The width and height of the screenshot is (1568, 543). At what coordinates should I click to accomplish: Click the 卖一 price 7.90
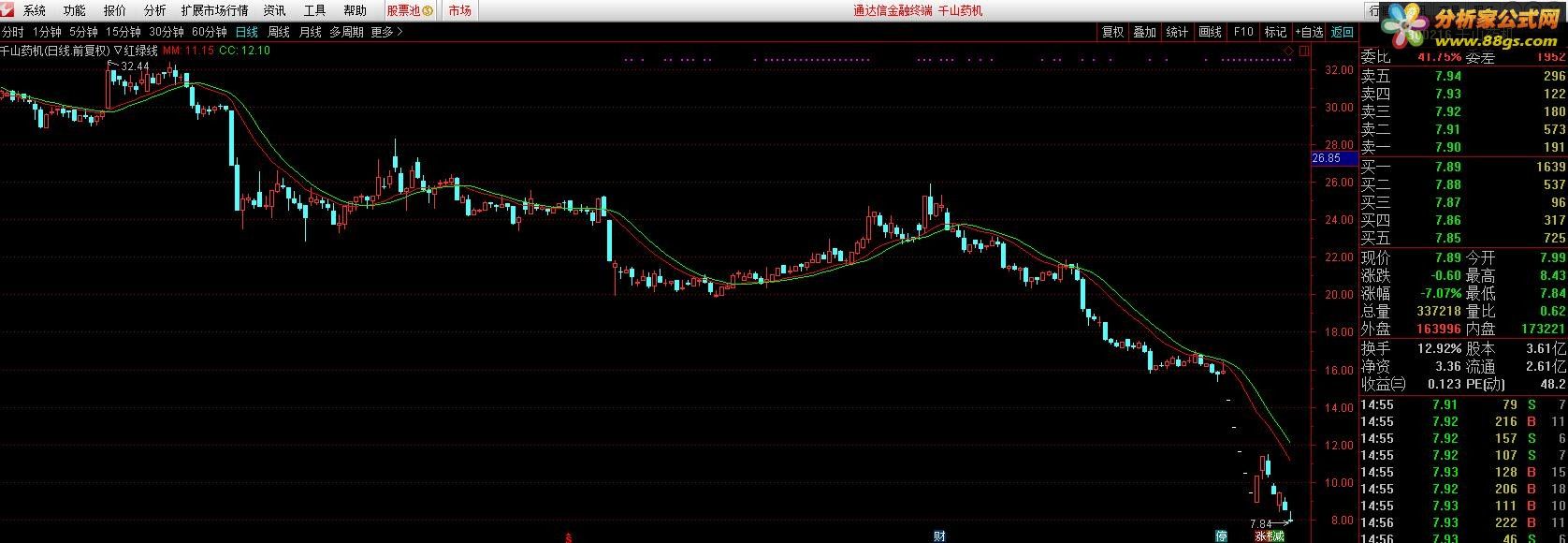1447,148
